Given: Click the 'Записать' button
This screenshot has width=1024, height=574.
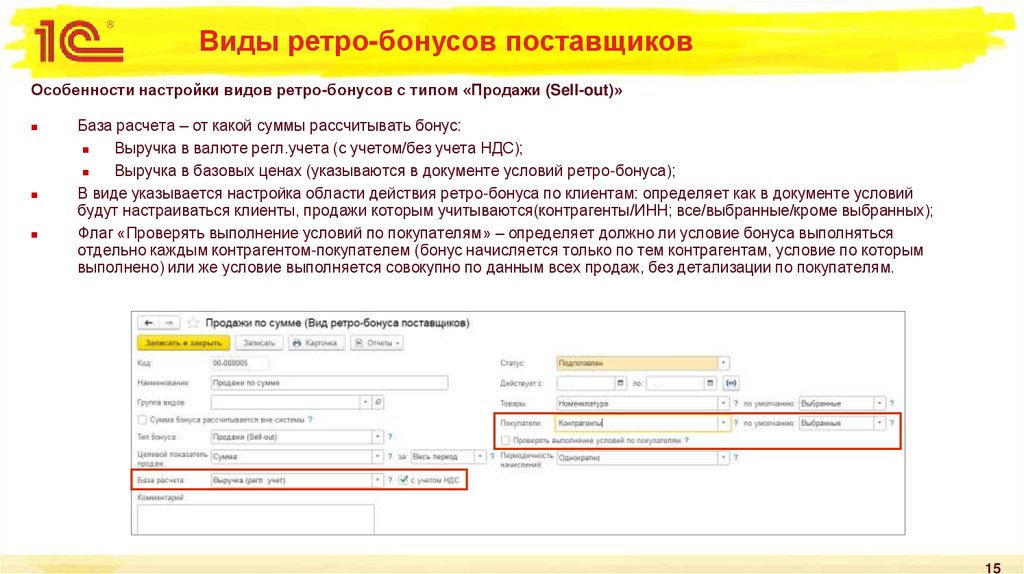Looking at the screenshot, I should 259,343.
